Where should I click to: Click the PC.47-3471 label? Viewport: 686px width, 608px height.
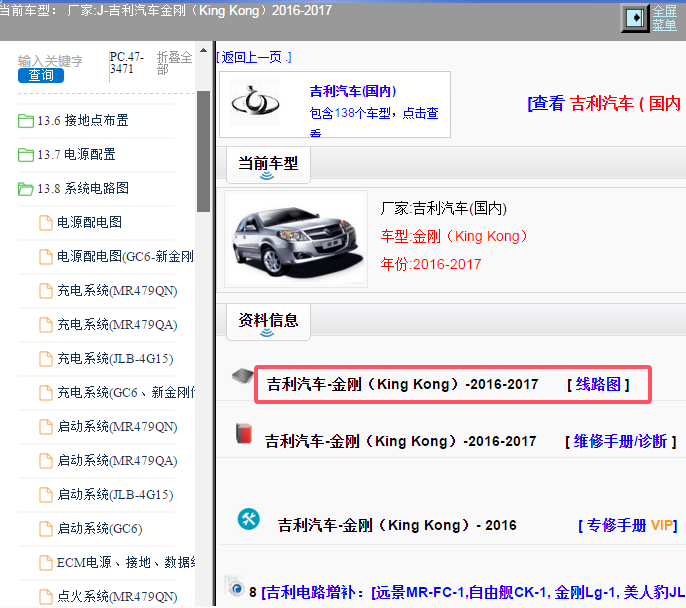point(127,63)
